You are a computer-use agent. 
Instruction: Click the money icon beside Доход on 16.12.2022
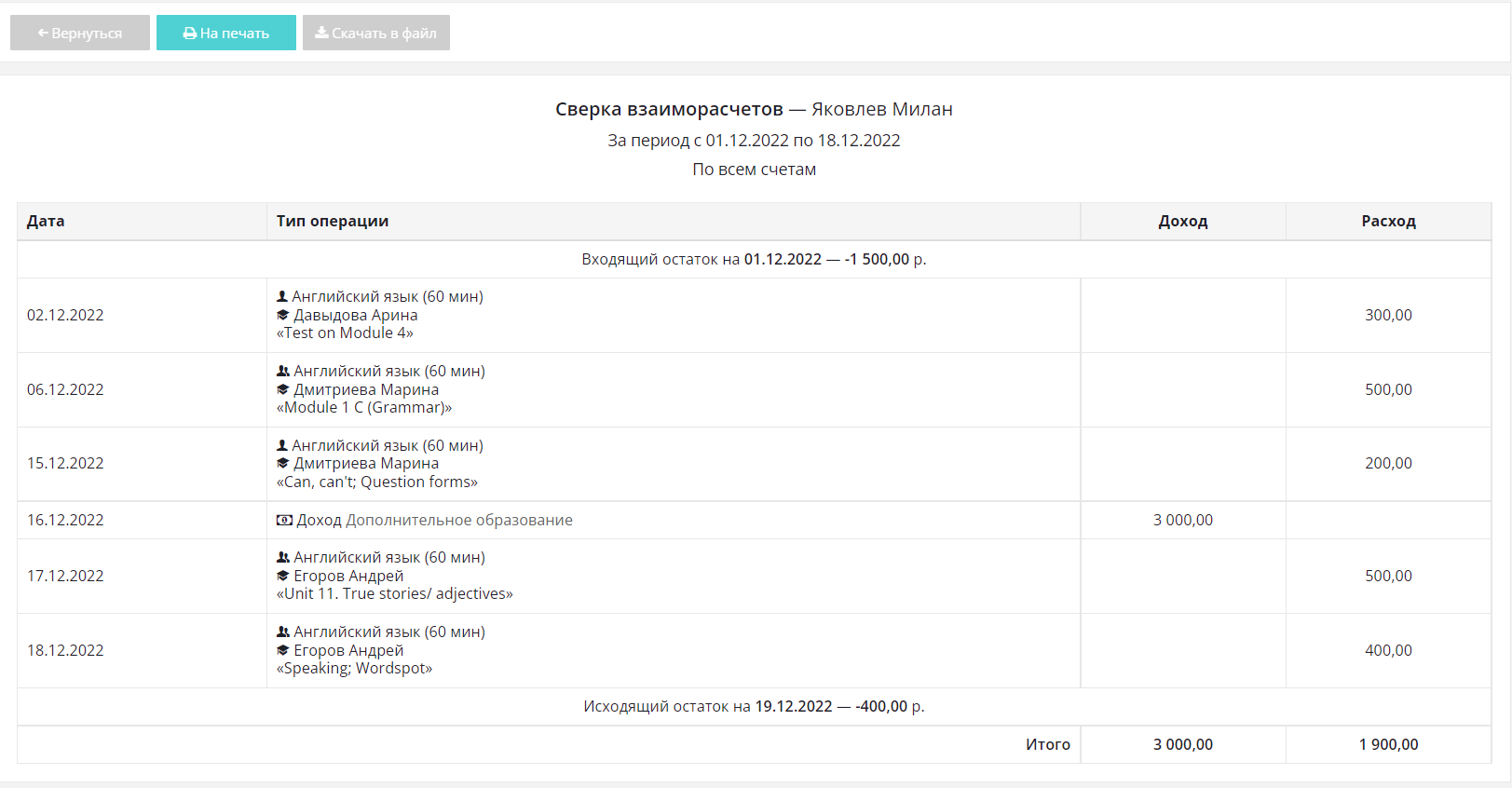coord(284,520)
